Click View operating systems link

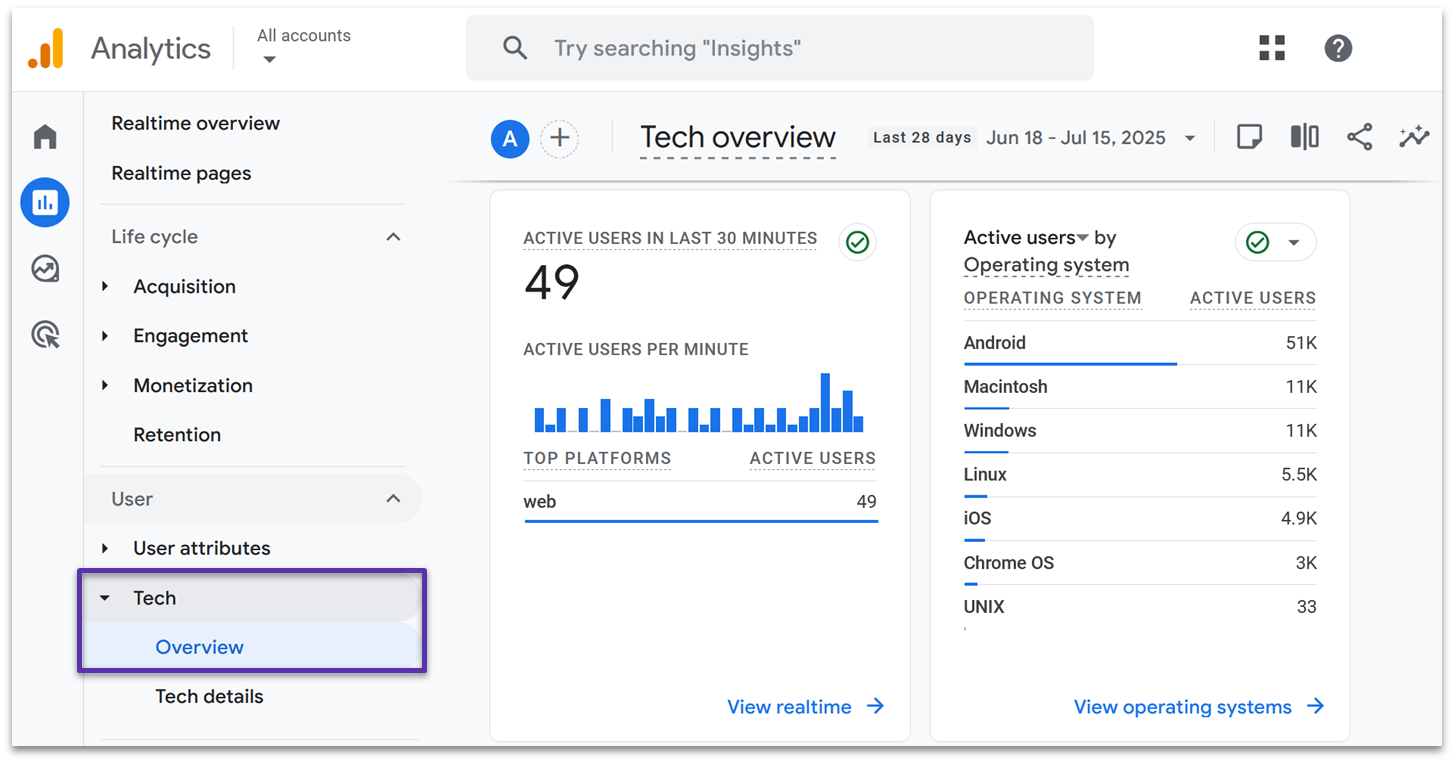point(1182,707)
